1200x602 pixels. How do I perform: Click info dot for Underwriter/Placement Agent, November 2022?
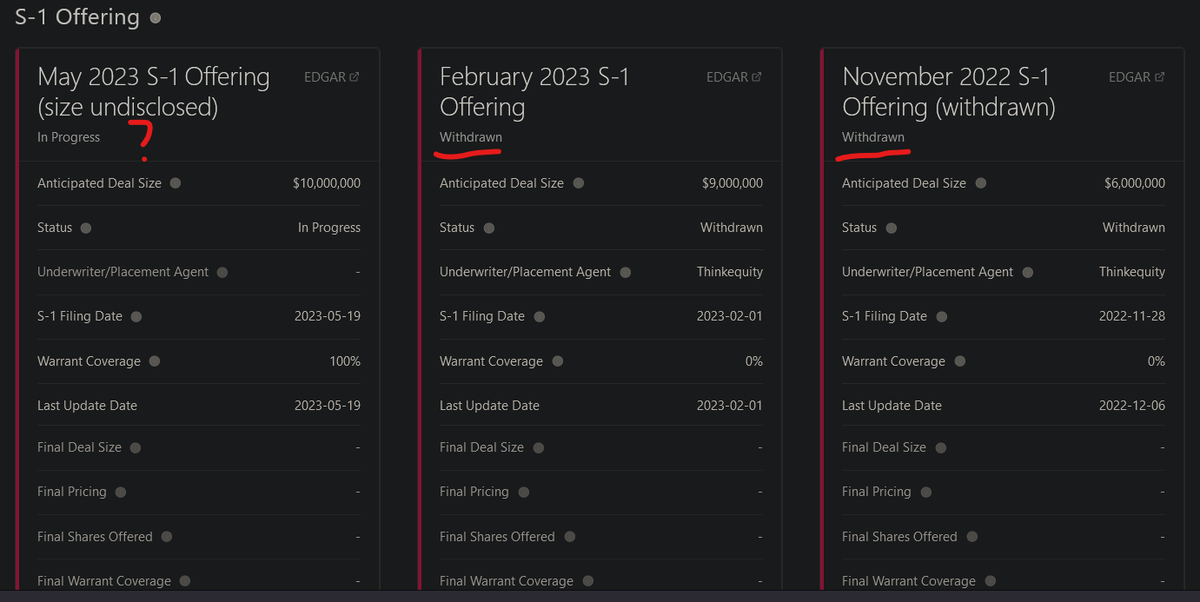tap(1027, 272)
